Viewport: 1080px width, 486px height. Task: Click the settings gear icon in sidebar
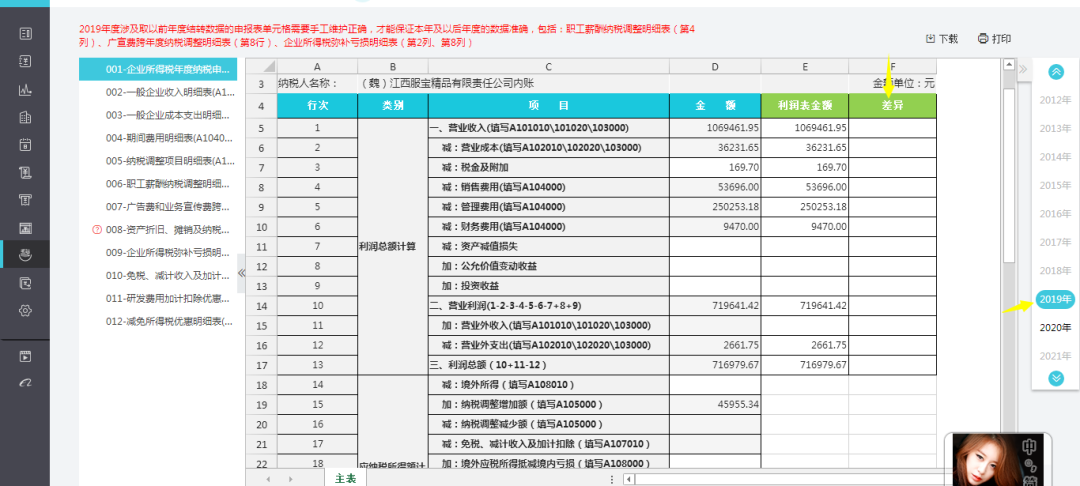pyautogui.click(x=25, y=310)
